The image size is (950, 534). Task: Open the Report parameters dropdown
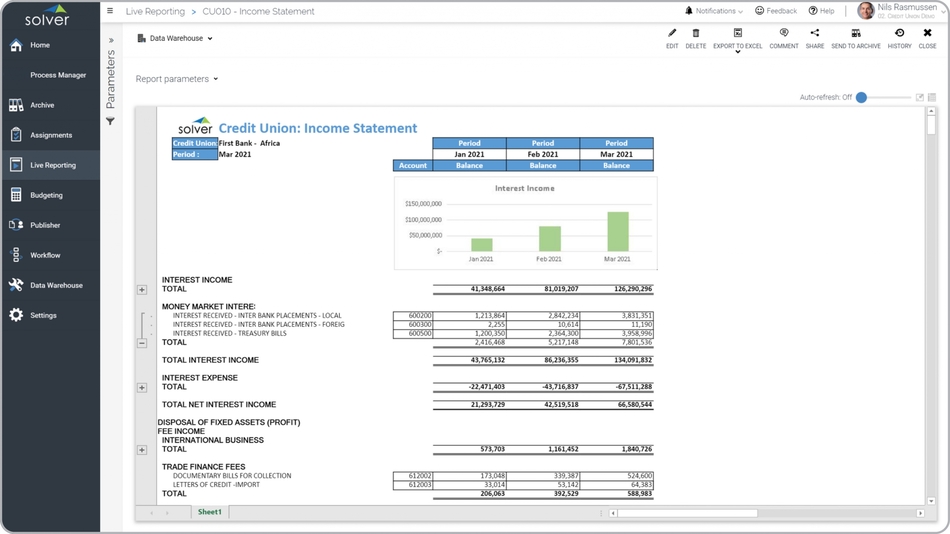tap(177, 79)
